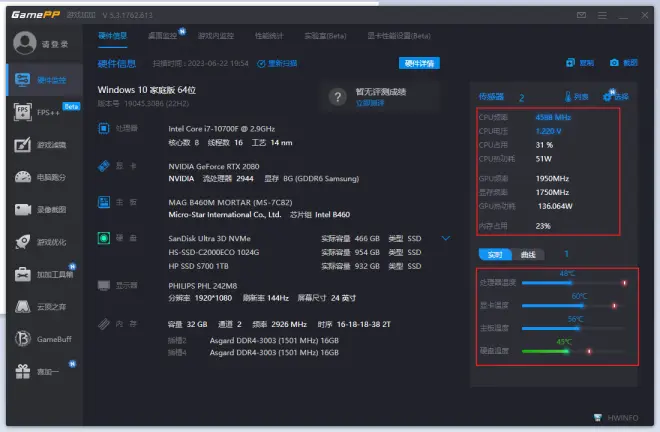Select the 实时 real-time toggle
Image resolution: width=660 pixels, height=432 pixels.
(495, 255)
